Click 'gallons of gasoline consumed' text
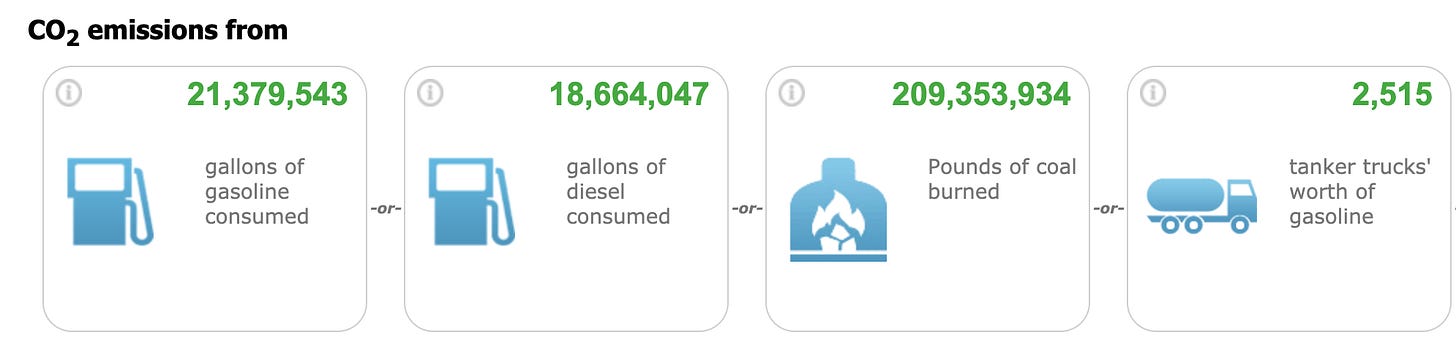The image size is (1456, 364). tap(257, 191)
